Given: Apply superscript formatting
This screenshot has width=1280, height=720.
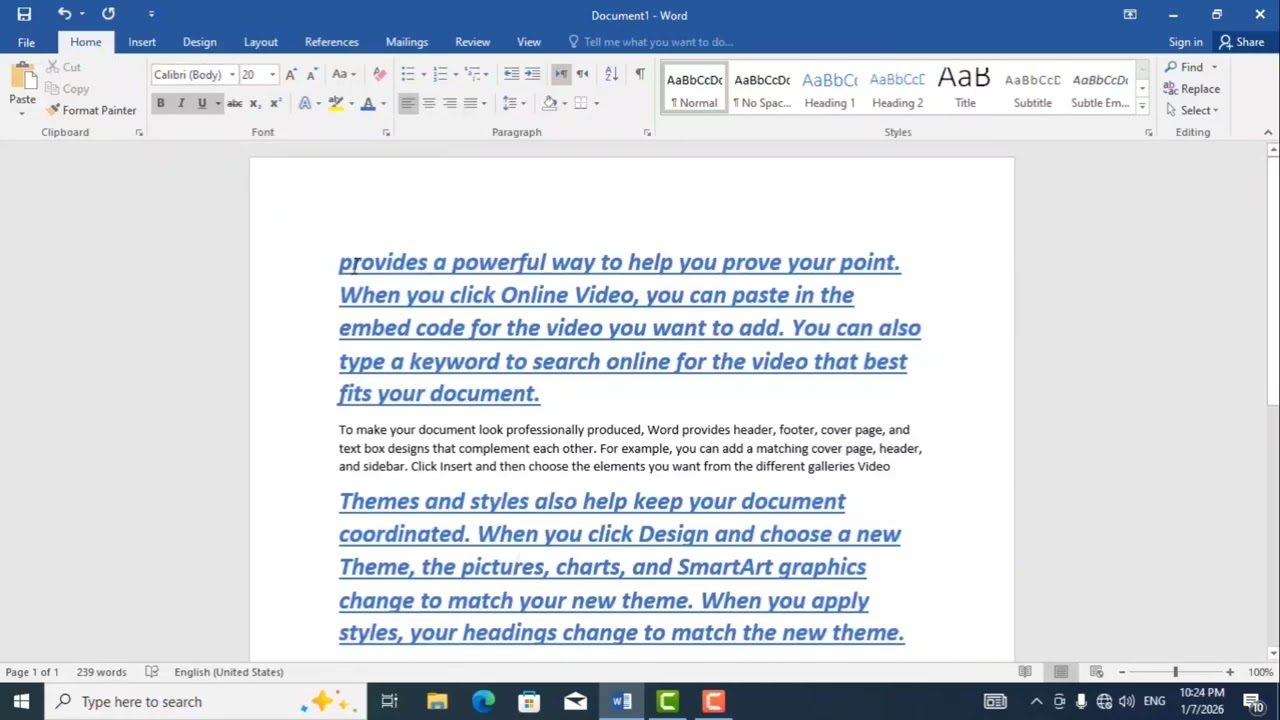Looking at the screenshot, I should pyautogui.click(x=275, y=103).
